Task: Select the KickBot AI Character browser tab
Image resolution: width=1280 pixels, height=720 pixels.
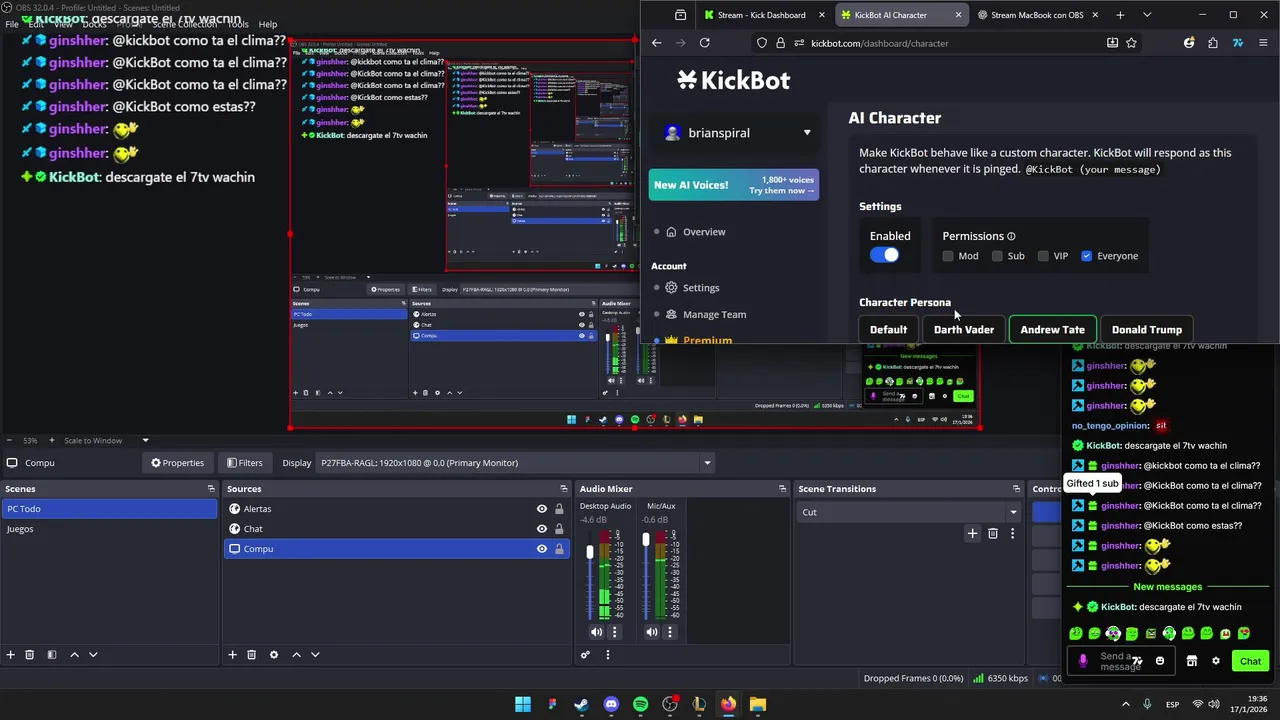Action: coord(900,15)
